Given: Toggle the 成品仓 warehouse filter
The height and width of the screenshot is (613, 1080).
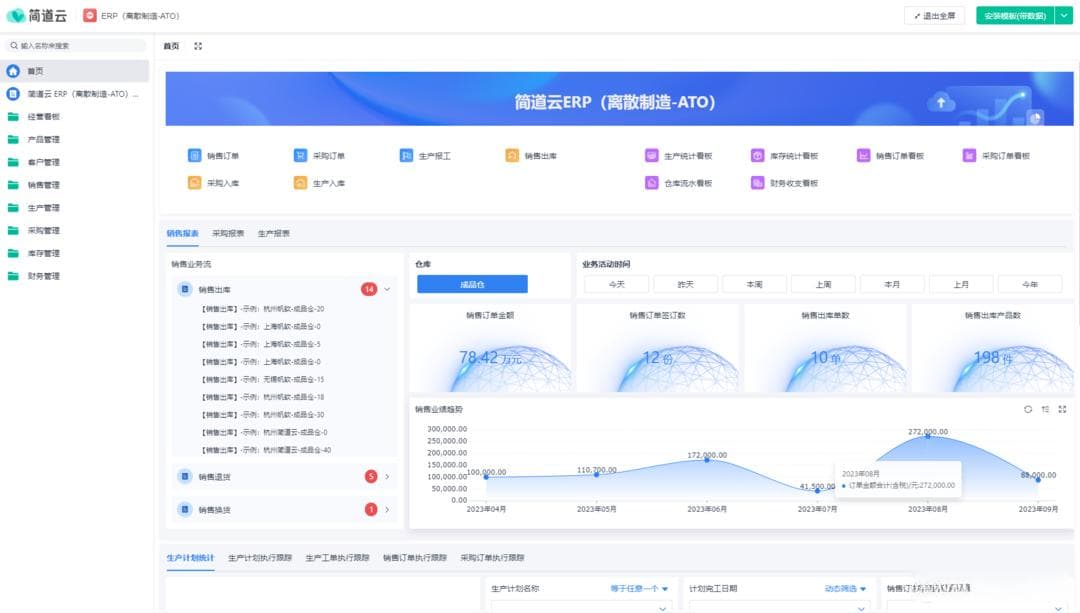Looking at the screenshot, I should tap(472, 284).
